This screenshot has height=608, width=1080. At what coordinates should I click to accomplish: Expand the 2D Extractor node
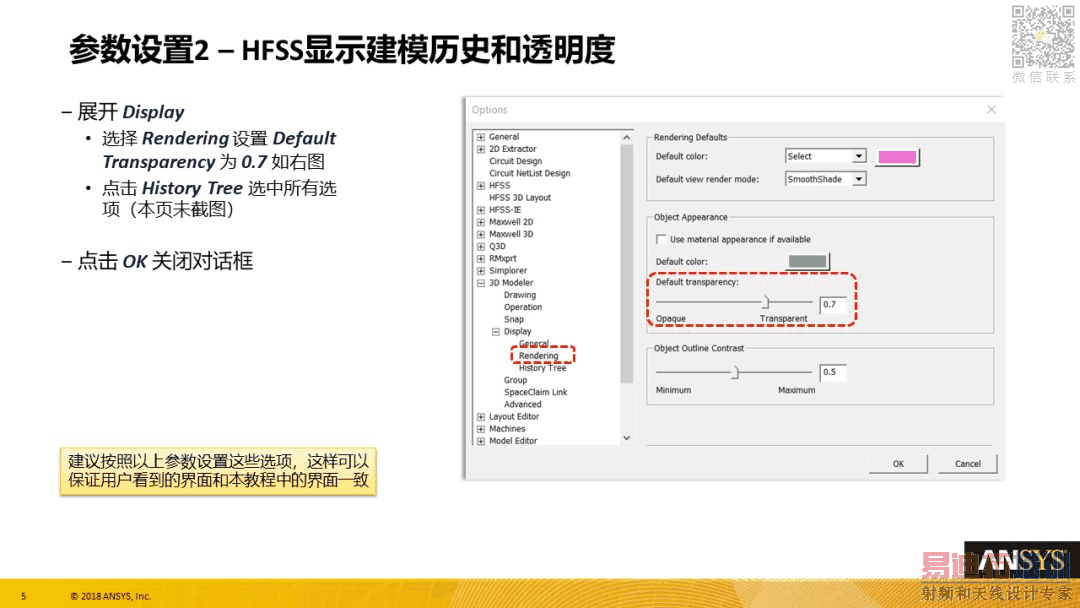pyautogui.click(x=481, y=149)
